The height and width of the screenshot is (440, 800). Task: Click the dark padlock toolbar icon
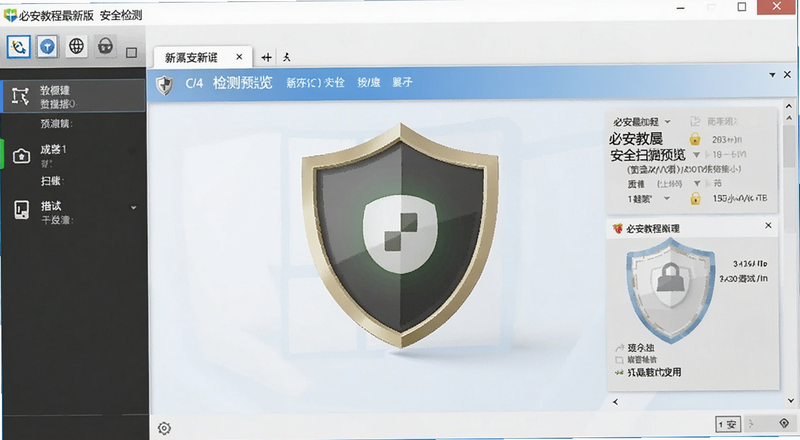point(106,46)
